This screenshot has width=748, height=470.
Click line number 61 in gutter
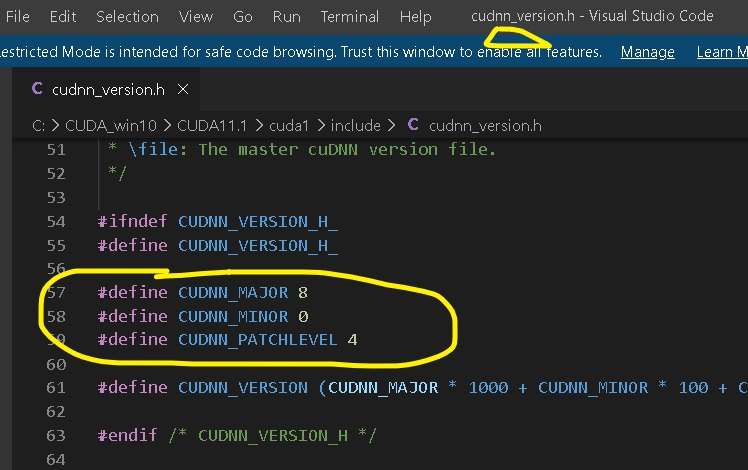(x=56, y=388)
